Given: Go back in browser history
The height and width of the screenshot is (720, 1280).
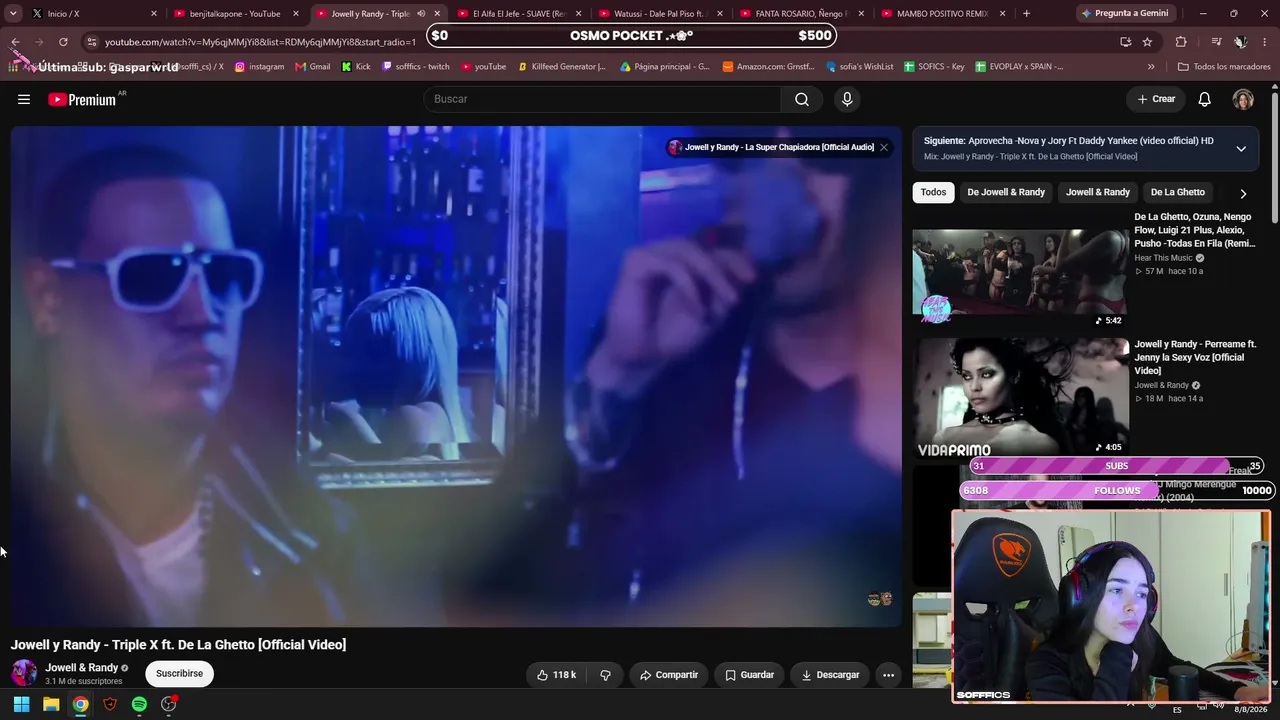Looking at the screenshot, I should (15, 42).
